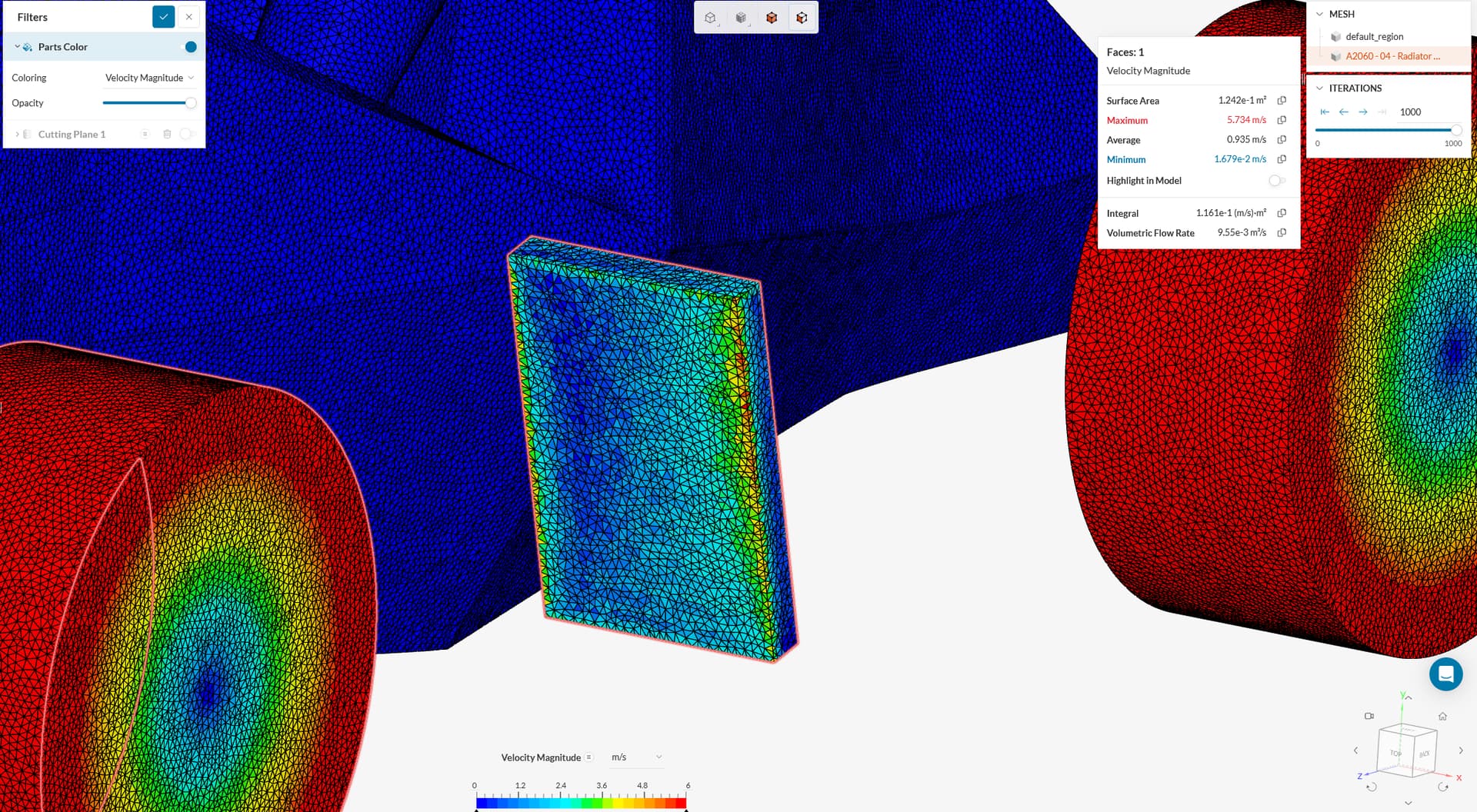Open the Coloring dropdown showing Velocity Magnitude

[150, 77]
